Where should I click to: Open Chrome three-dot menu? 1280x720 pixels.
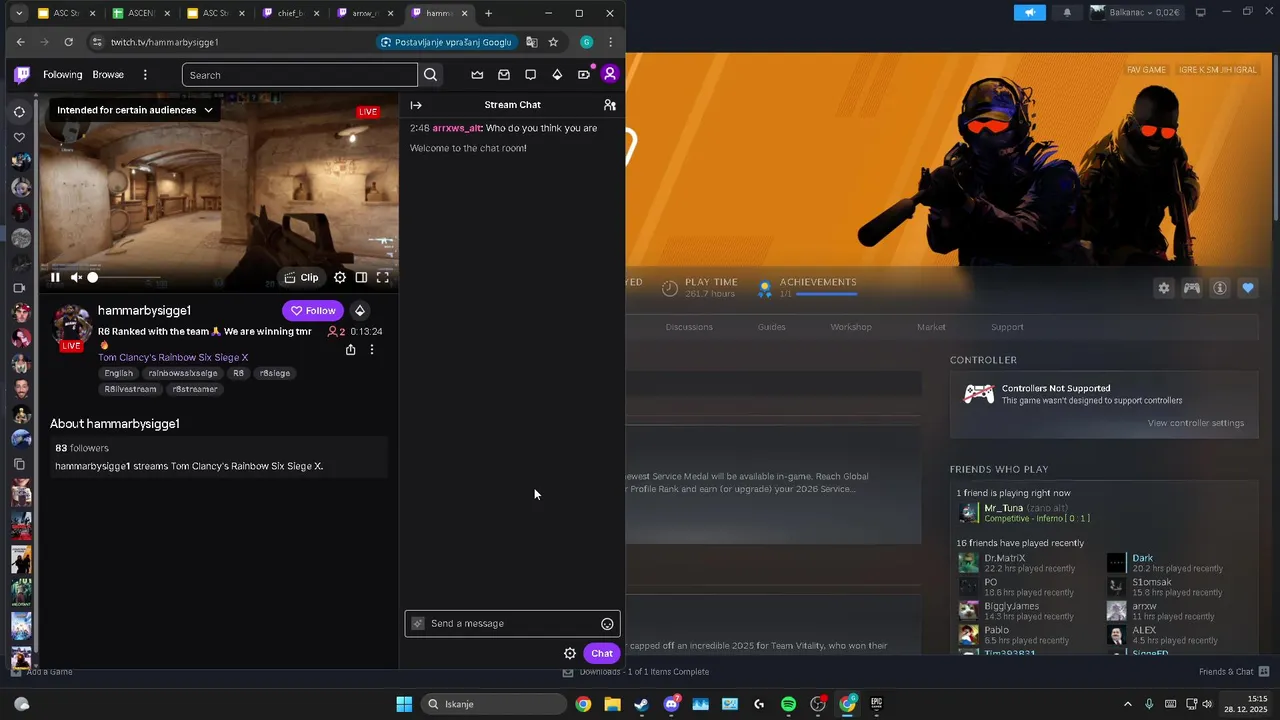[x=610, y=42]
